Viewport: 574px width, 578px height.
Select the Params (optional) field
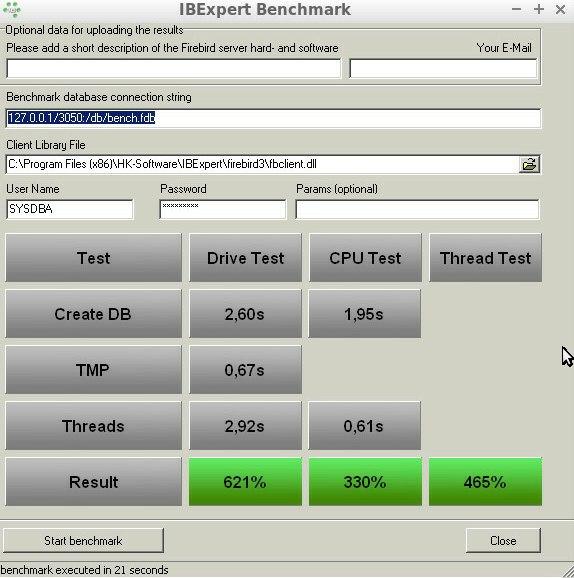(417, 209)
